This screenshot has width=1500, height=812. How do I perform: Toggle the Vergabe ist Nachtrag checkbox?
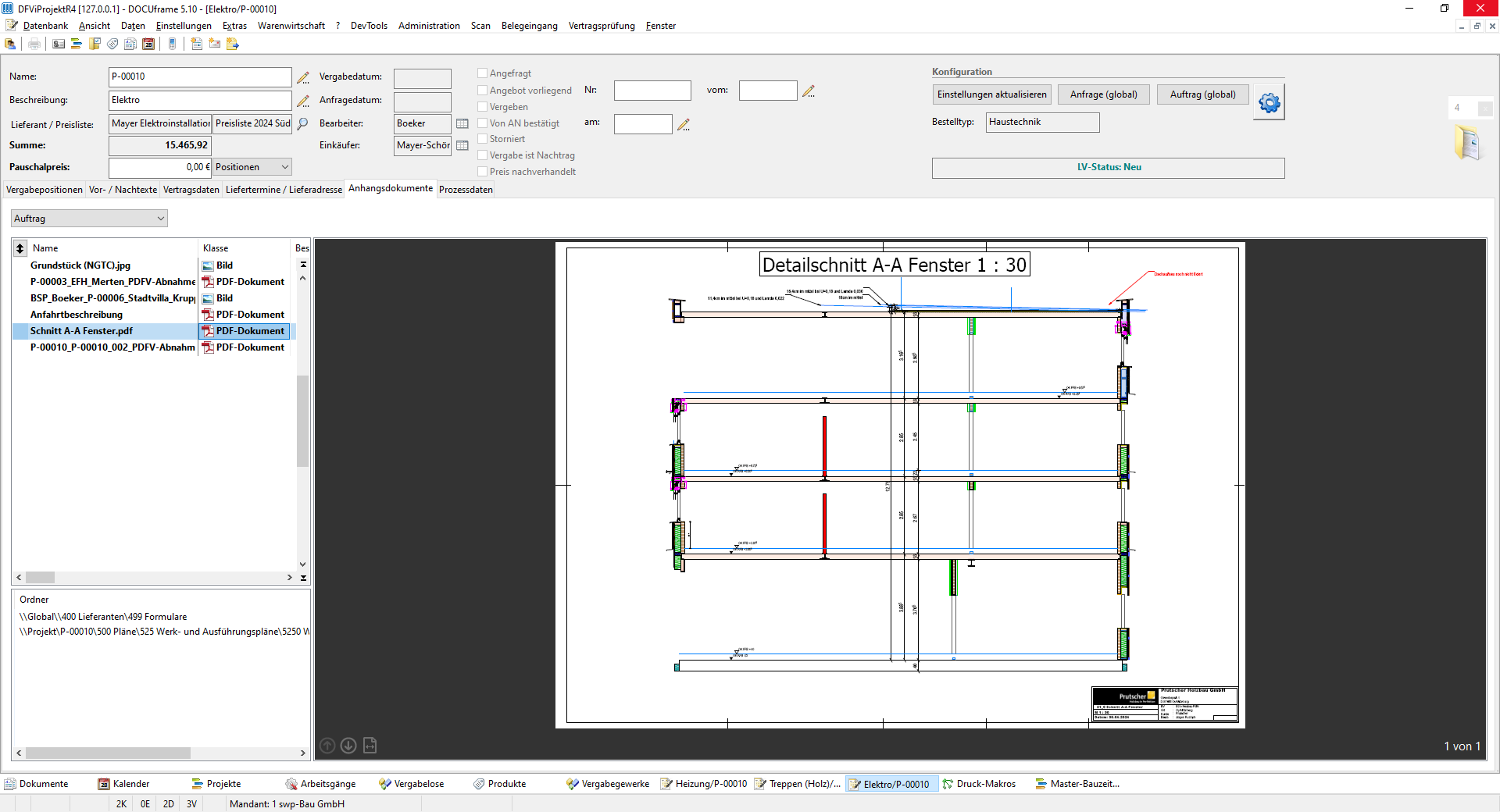point(483,155)
